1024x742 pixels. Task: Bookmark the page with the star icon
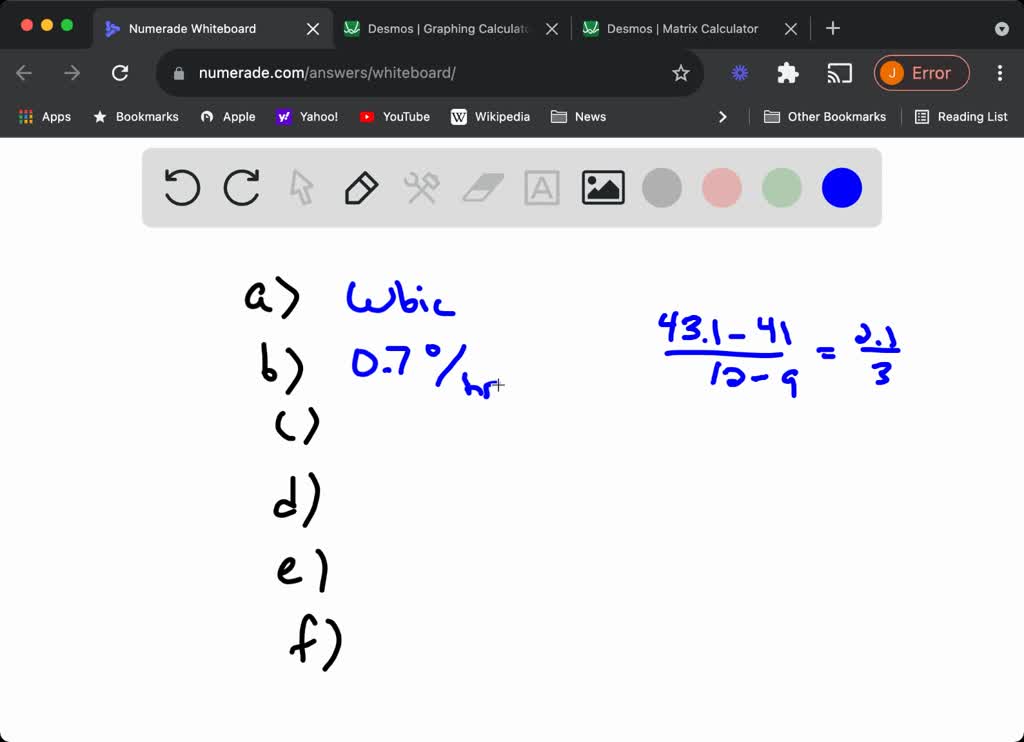coord(681,73)
